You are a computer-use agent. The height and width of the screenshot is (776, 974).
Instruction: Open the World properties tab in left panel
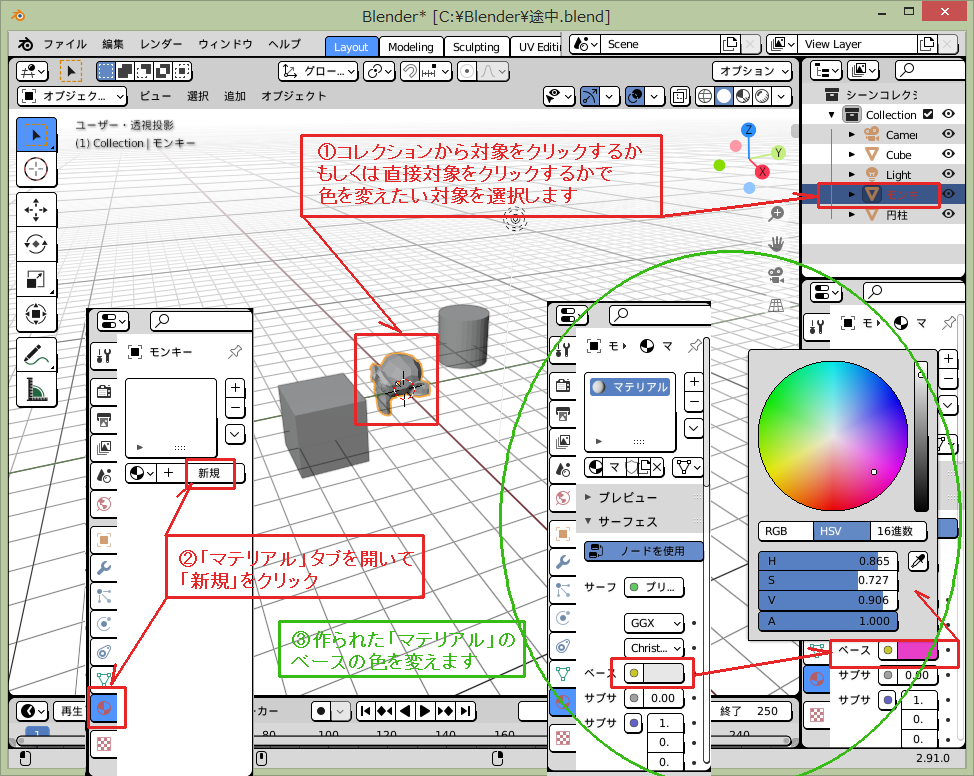pyautogui.click(x=104, y=504)
